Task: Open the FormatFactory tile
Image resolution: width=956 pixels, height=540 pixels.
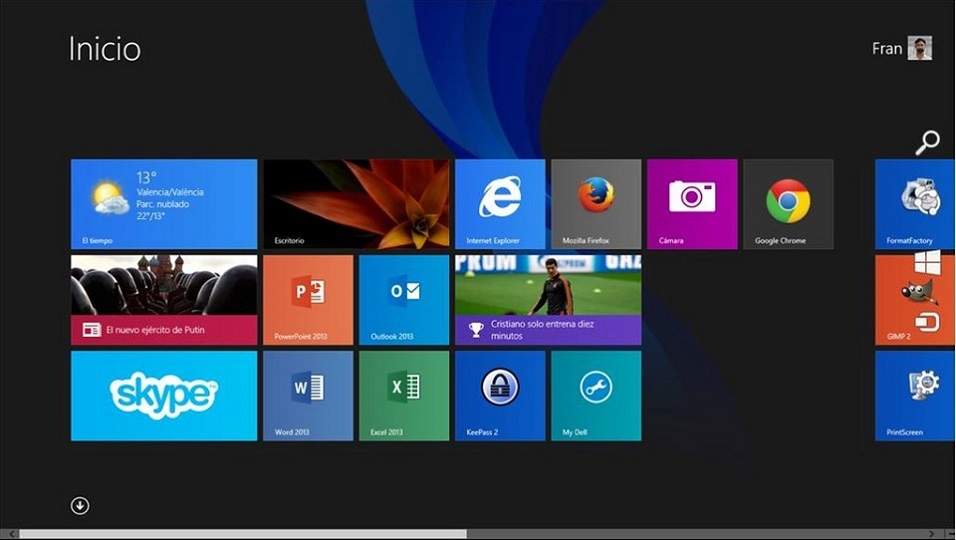Action: [x=915, y=204]
